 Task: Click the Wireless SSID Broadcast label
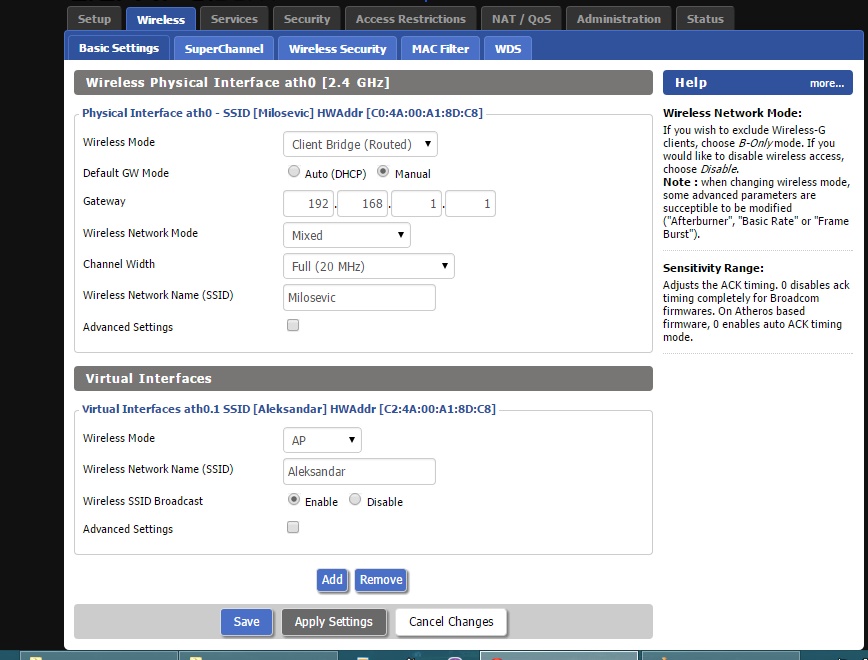143,501
